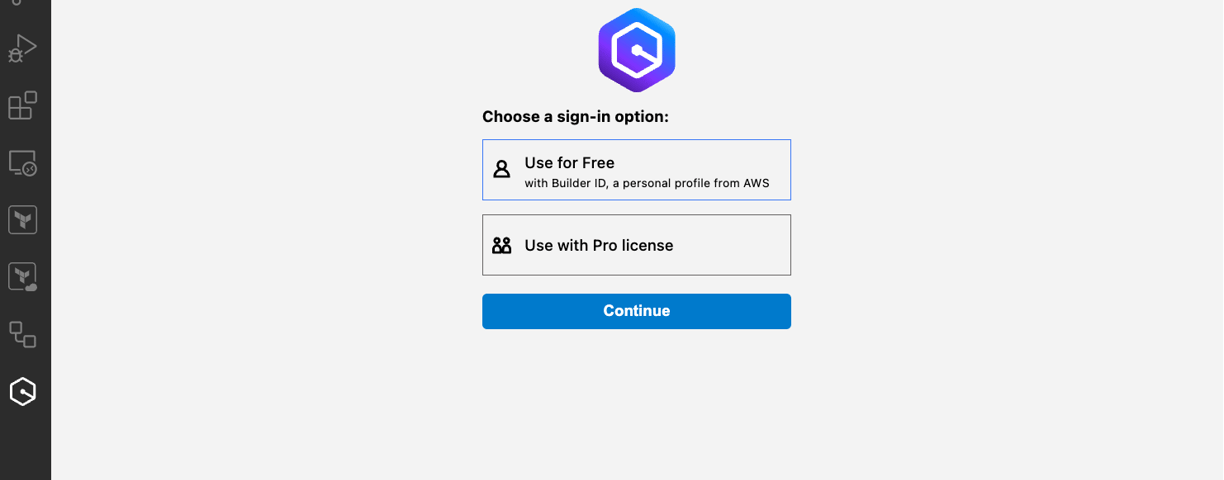Click the "Use with Pro license" label text
This screenshot has height=480, width=1224.
pos(598,245)
